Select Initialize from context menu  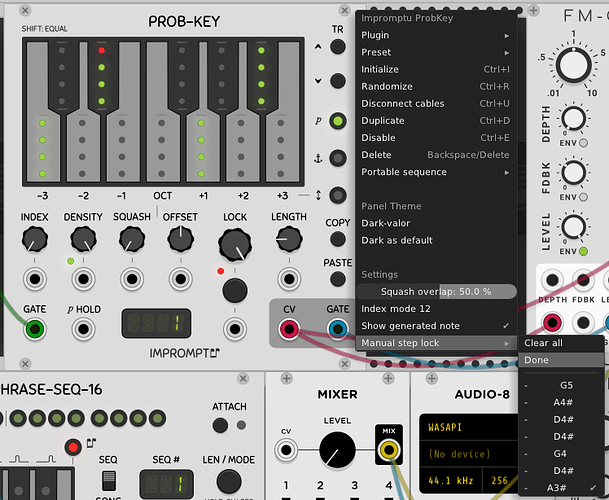[436, 69]
